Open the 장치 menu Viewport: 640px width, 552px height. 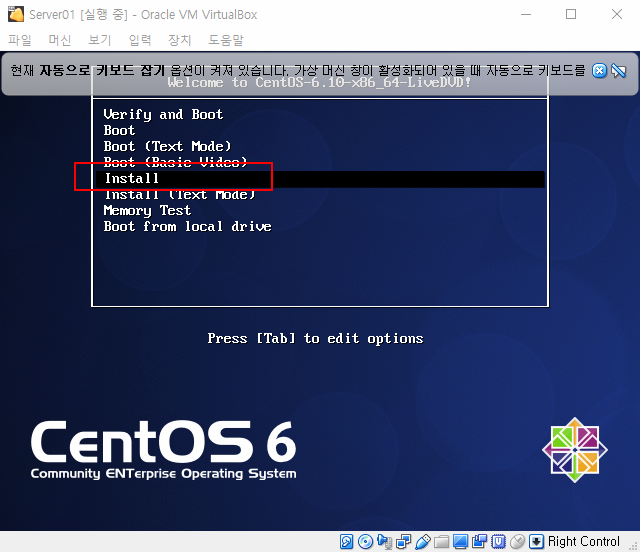tap(180, 40)
